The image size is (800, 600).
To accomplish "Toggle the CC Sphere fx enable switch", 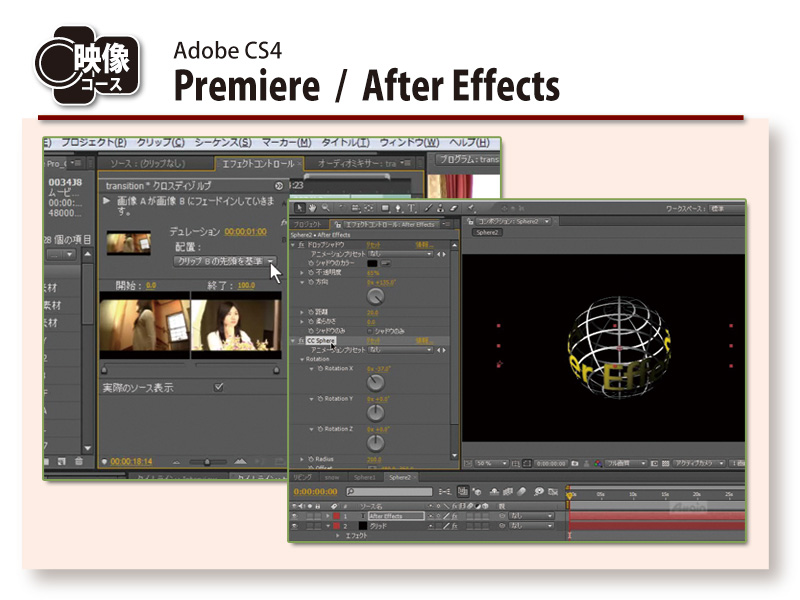I will click(x=301, y=341).
